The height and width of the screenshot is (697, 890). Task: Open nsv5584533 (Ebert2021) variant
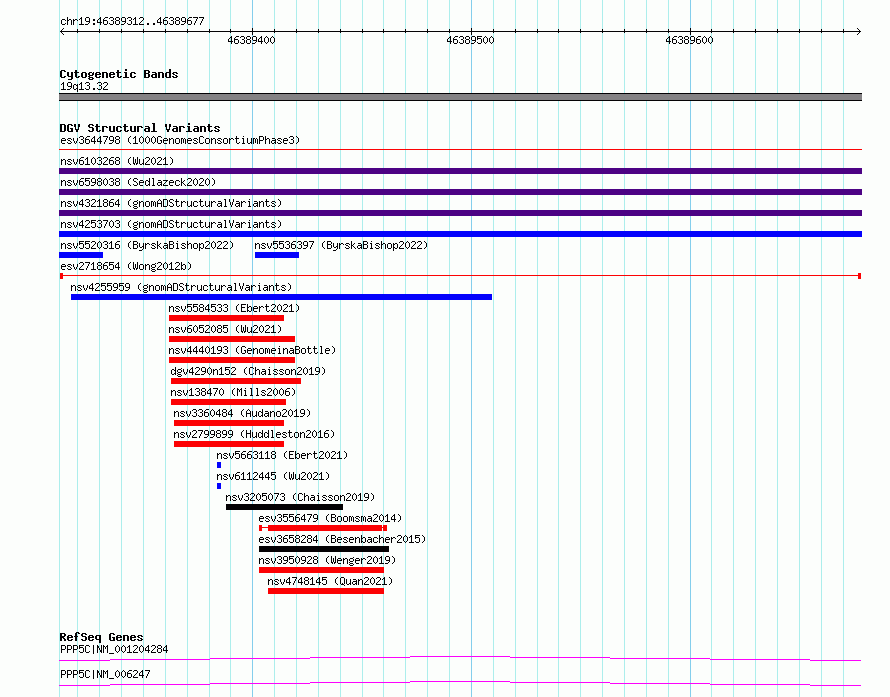point(234,308)
